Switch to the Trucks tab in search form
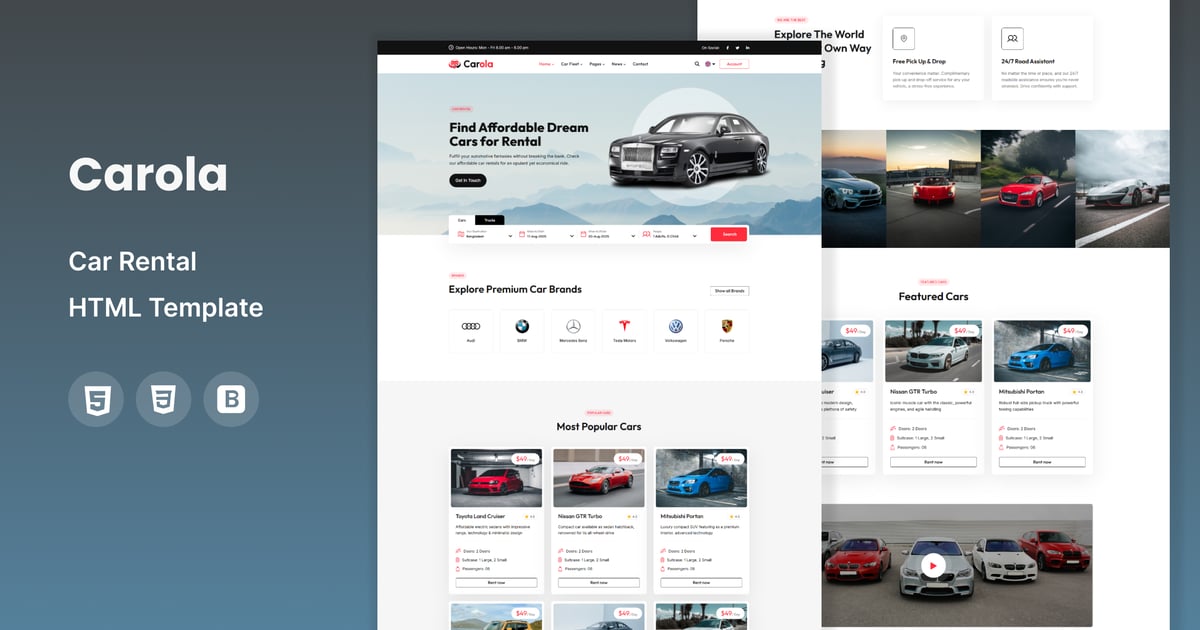Screen dimensions: 1200x630 coord(490,220)
